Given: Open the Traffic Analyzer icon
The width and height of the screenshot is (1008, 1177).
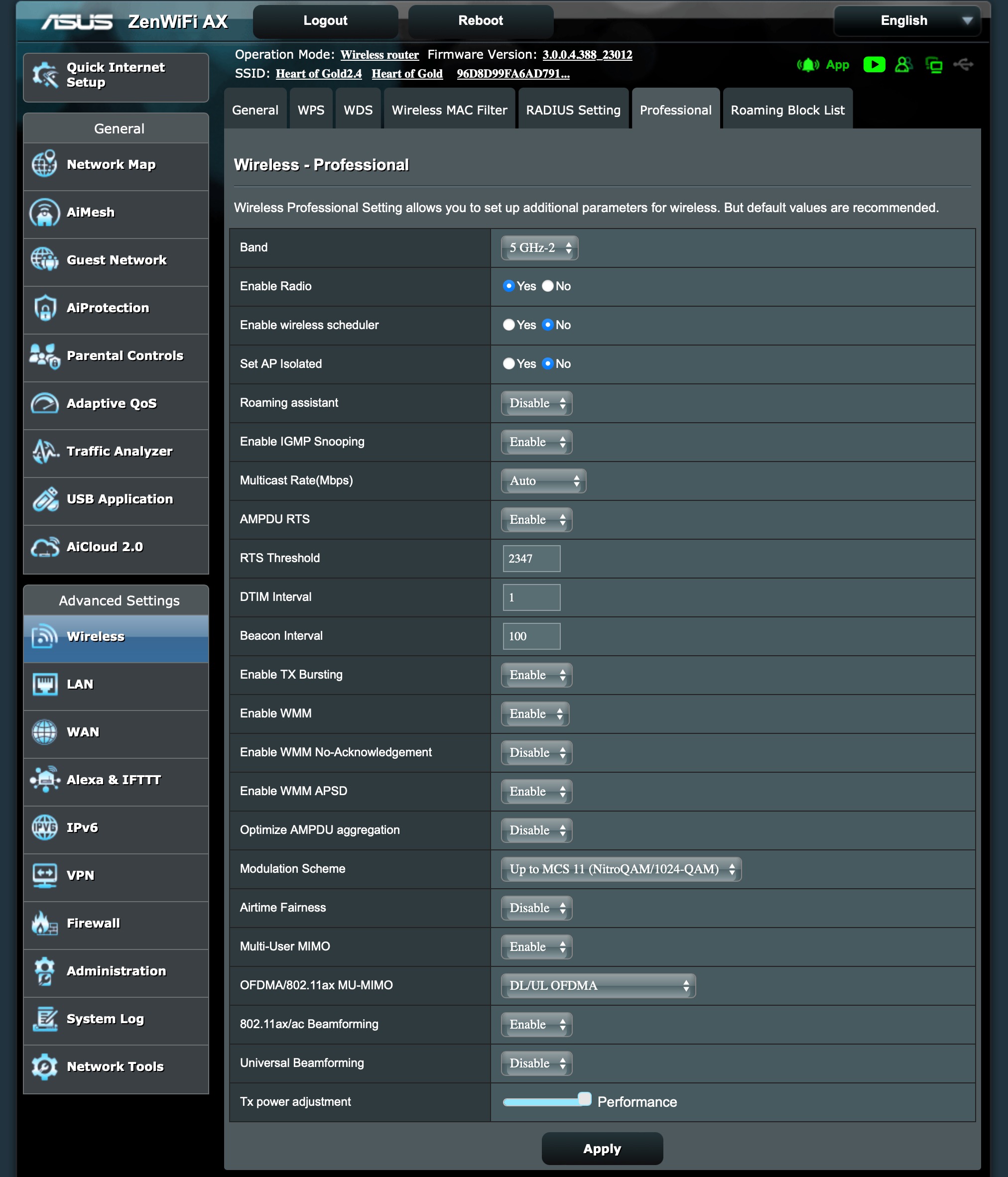Looking at the screenshot, I should [44, 452].
